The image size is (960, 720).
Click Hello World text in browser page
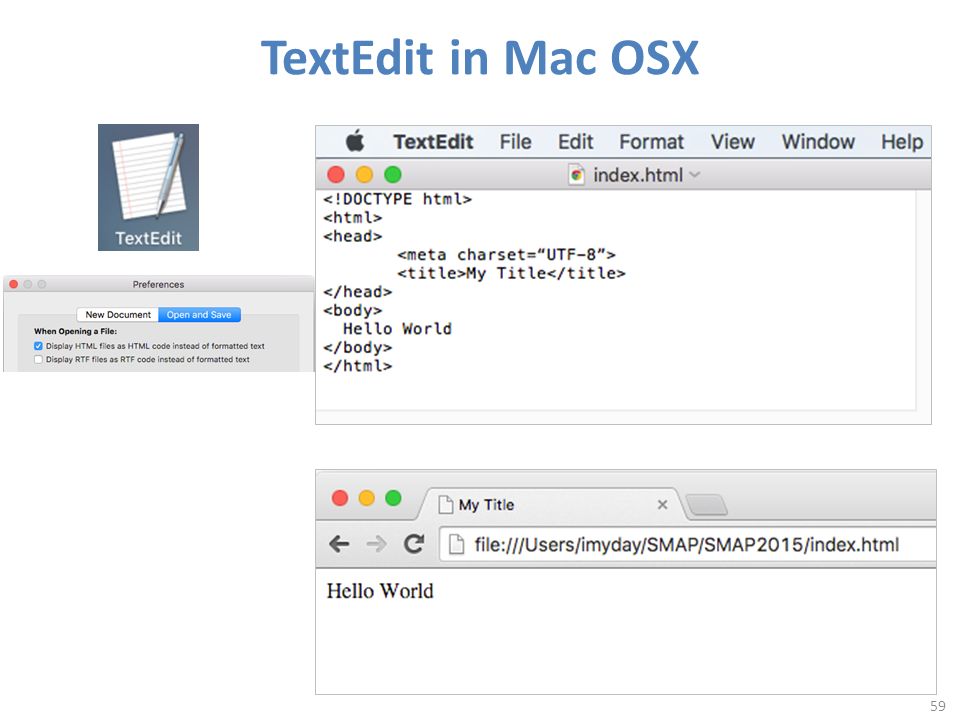(380, 591)
